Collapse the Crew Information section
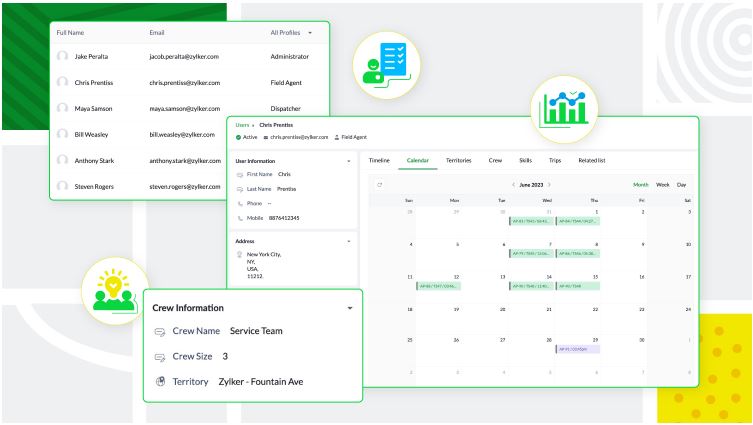 coord(350,308)
